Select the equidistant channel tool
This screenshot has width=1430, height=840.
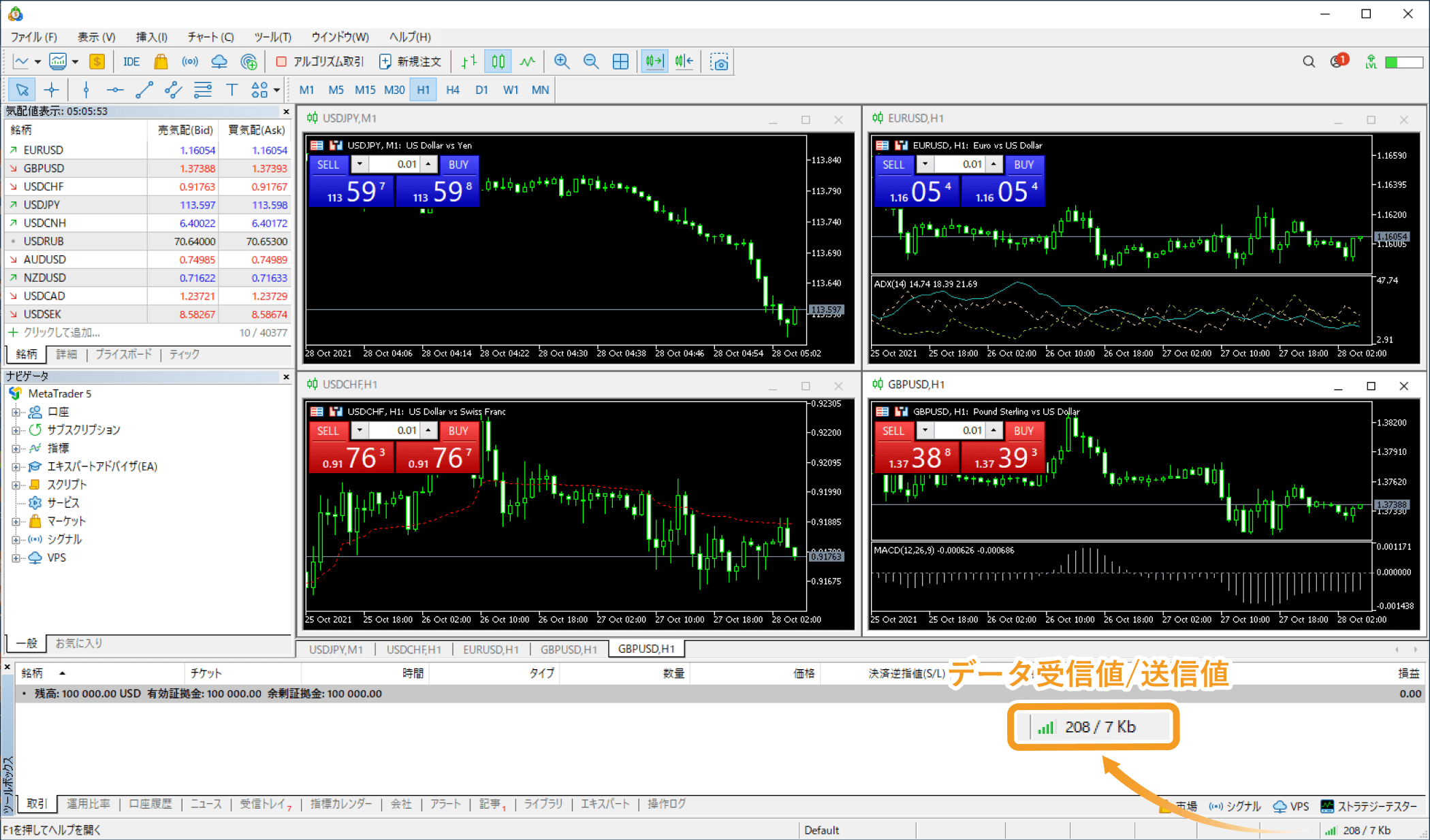[x=174, y=90]
